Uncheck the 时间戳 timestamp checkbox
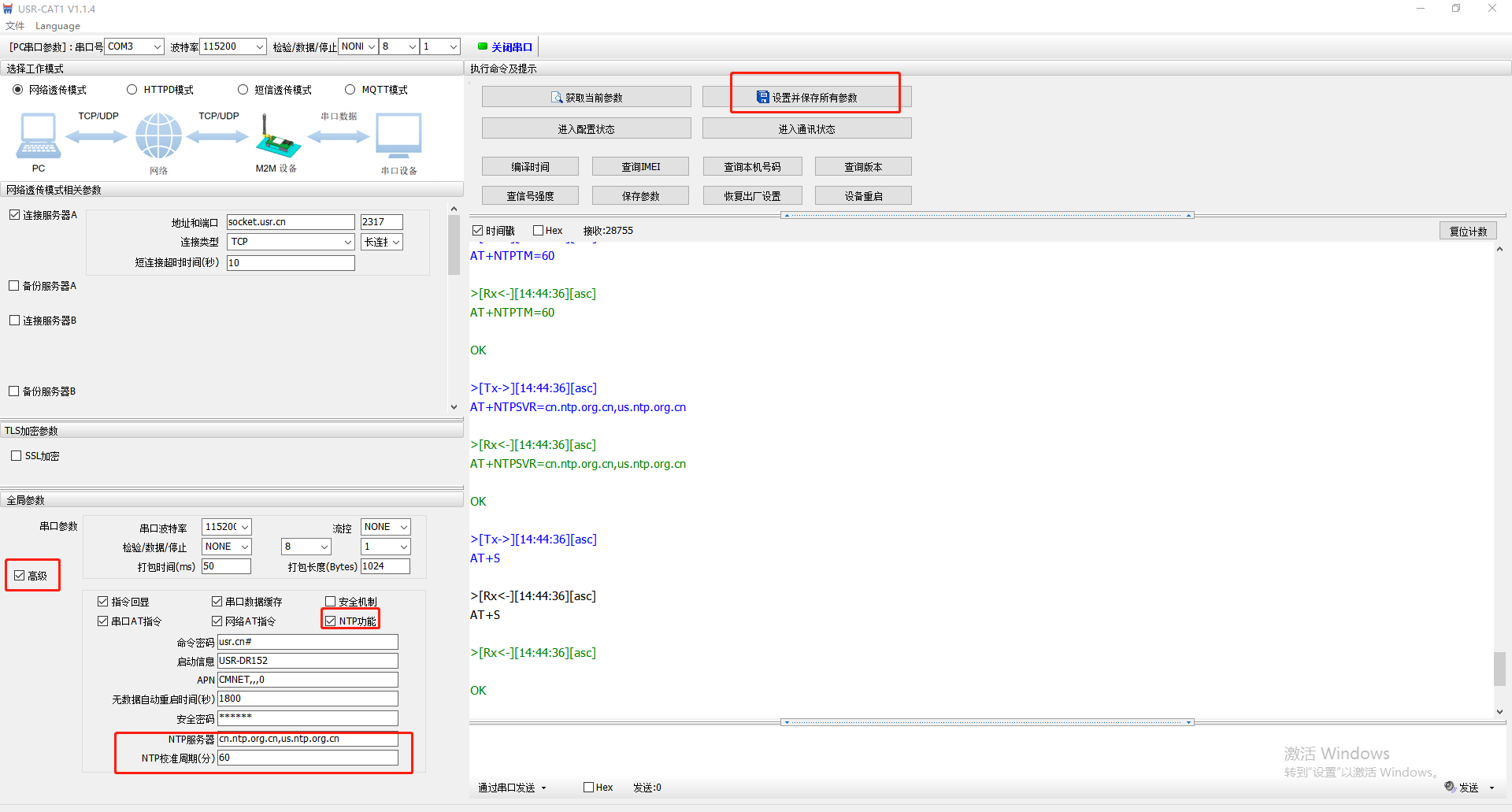1512x812 pixels. (477, 231)
